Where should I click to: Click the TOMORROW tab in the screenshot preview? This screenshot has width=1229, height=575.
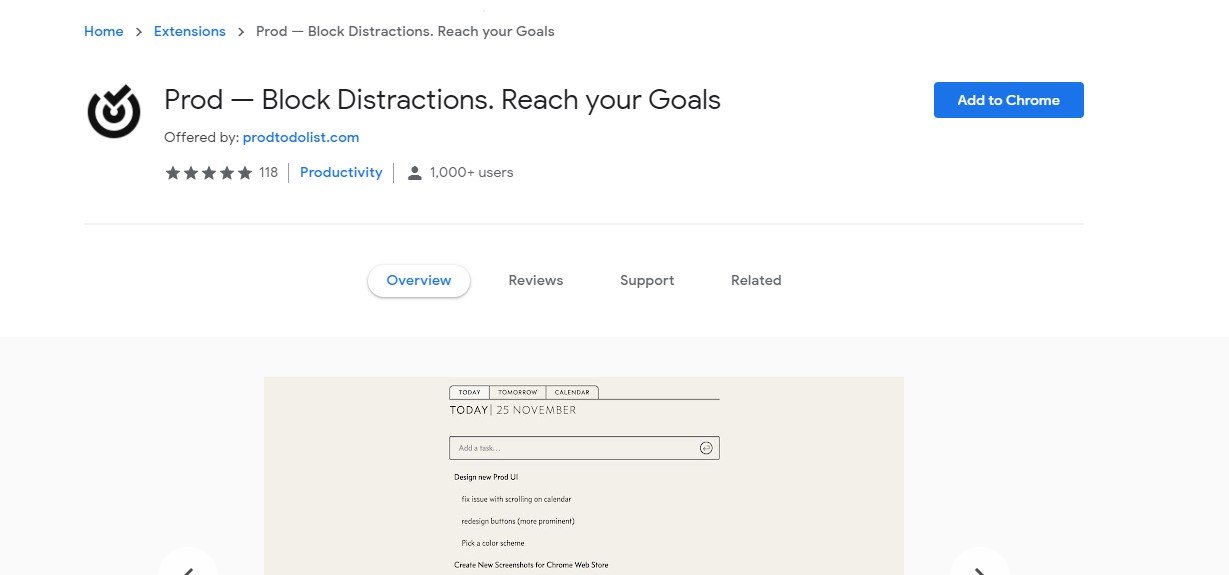pyautogui.click(x=517, y=392)
